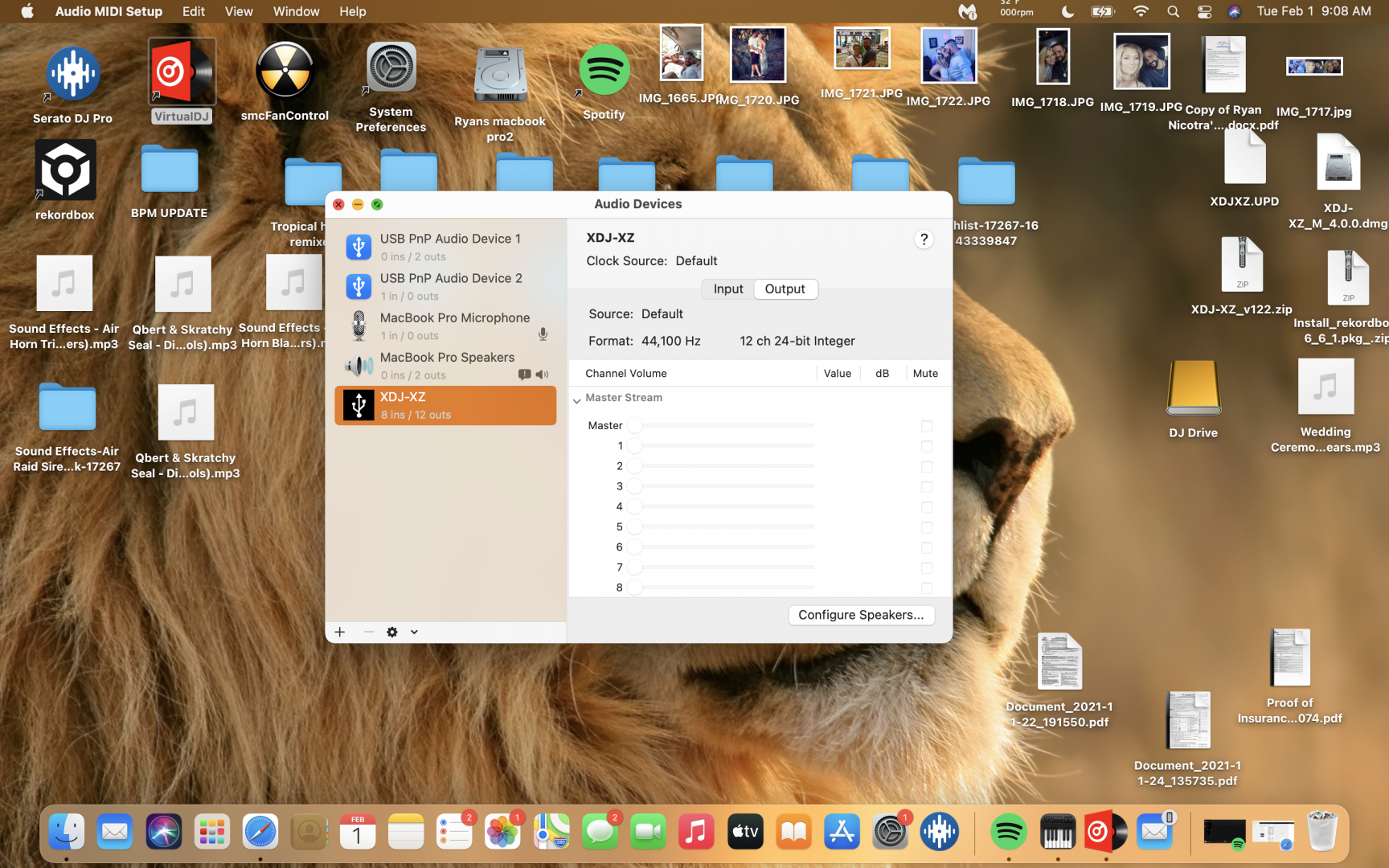Open the Apple menu

point(27,11)
